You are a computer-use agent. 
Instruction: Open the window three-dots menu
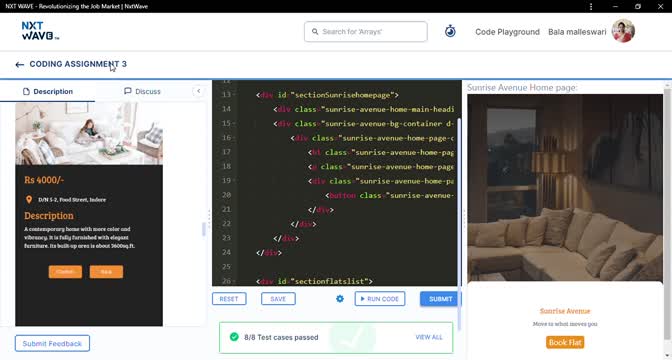591,6
